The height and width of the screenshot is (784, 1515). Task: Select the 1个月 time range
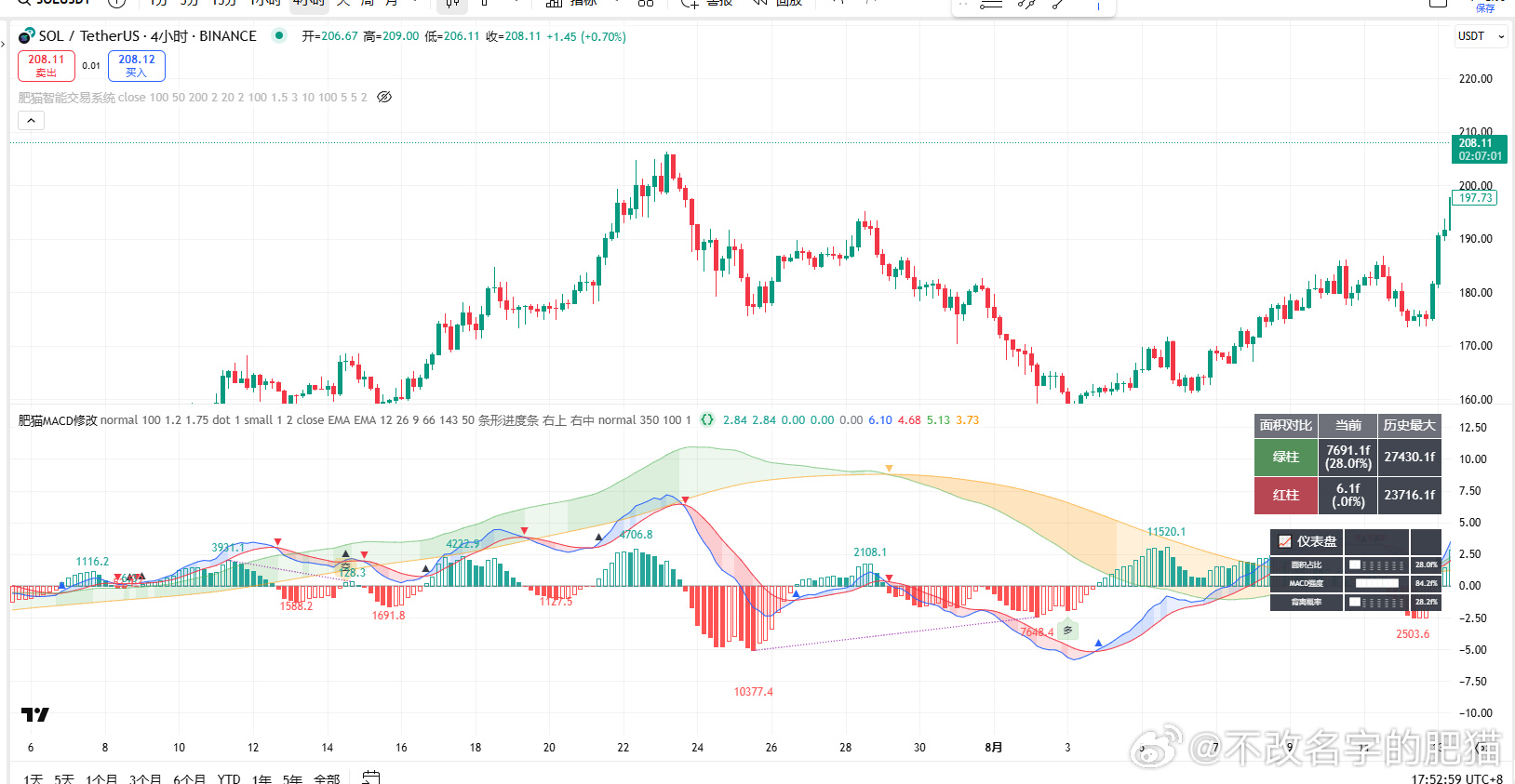(101, 778)
